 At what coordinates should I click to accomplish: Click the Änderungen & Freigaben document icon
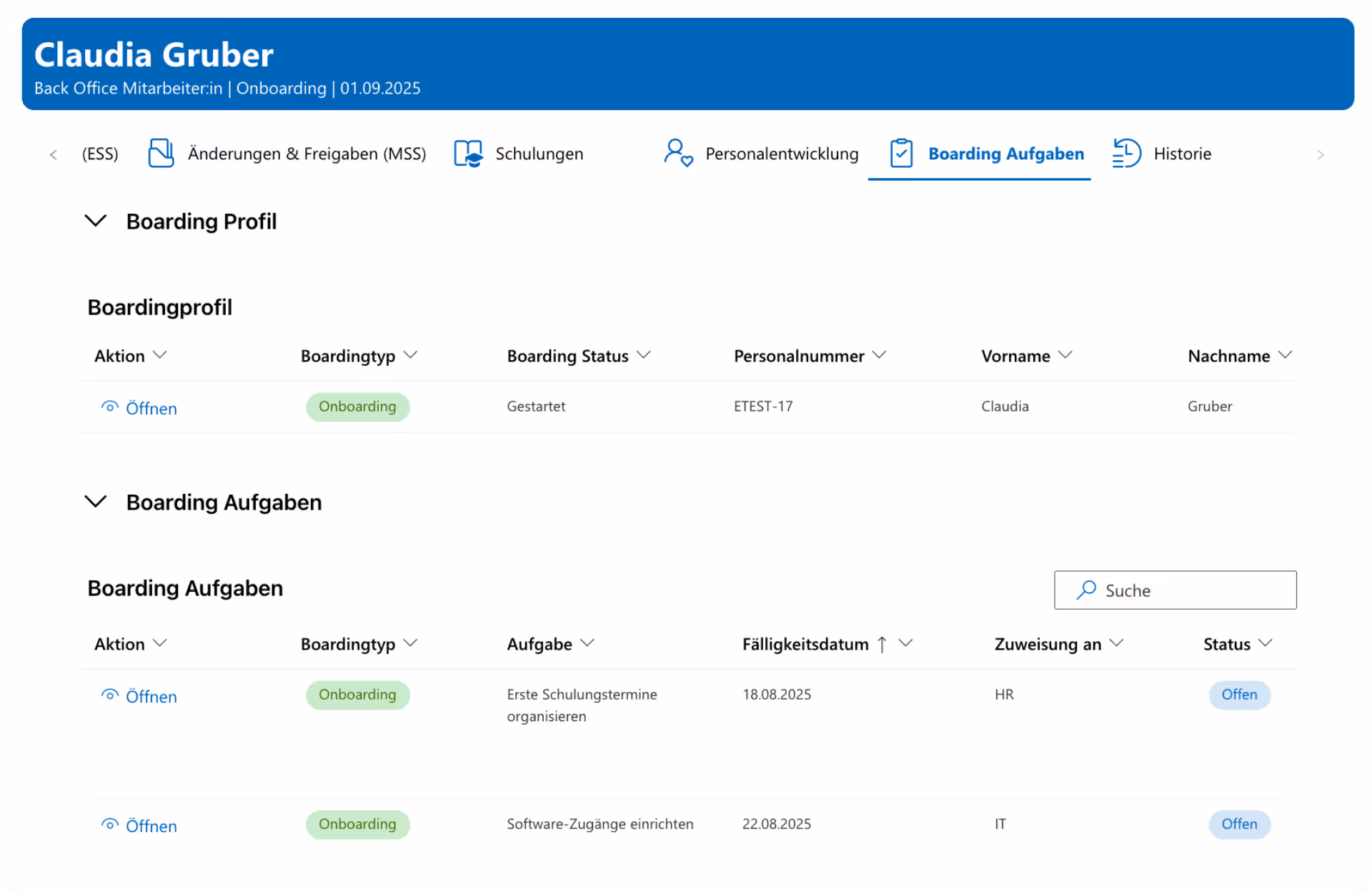161,153
